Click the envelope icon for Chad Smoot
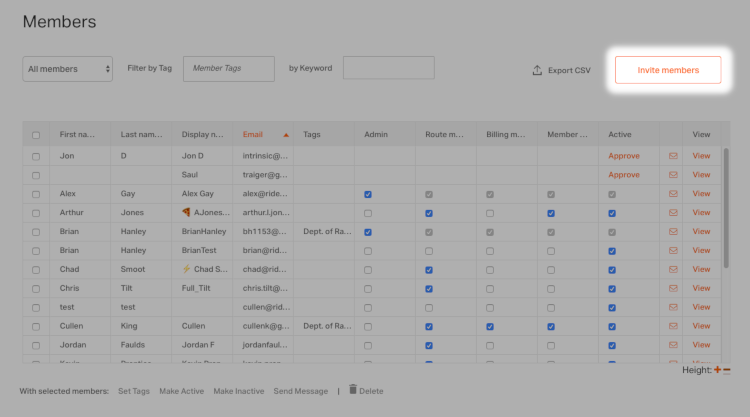 coord(673,269)
